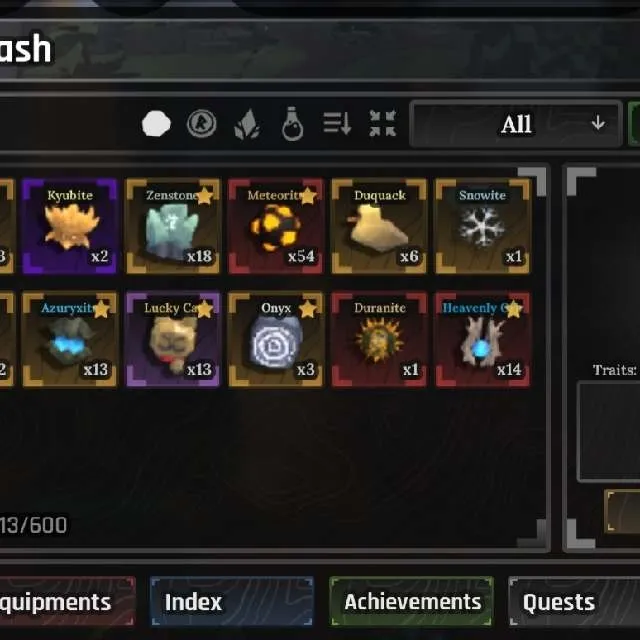640x640 pixels.
Task: Toggle favorite star on Zenstone
Action: 204,196
